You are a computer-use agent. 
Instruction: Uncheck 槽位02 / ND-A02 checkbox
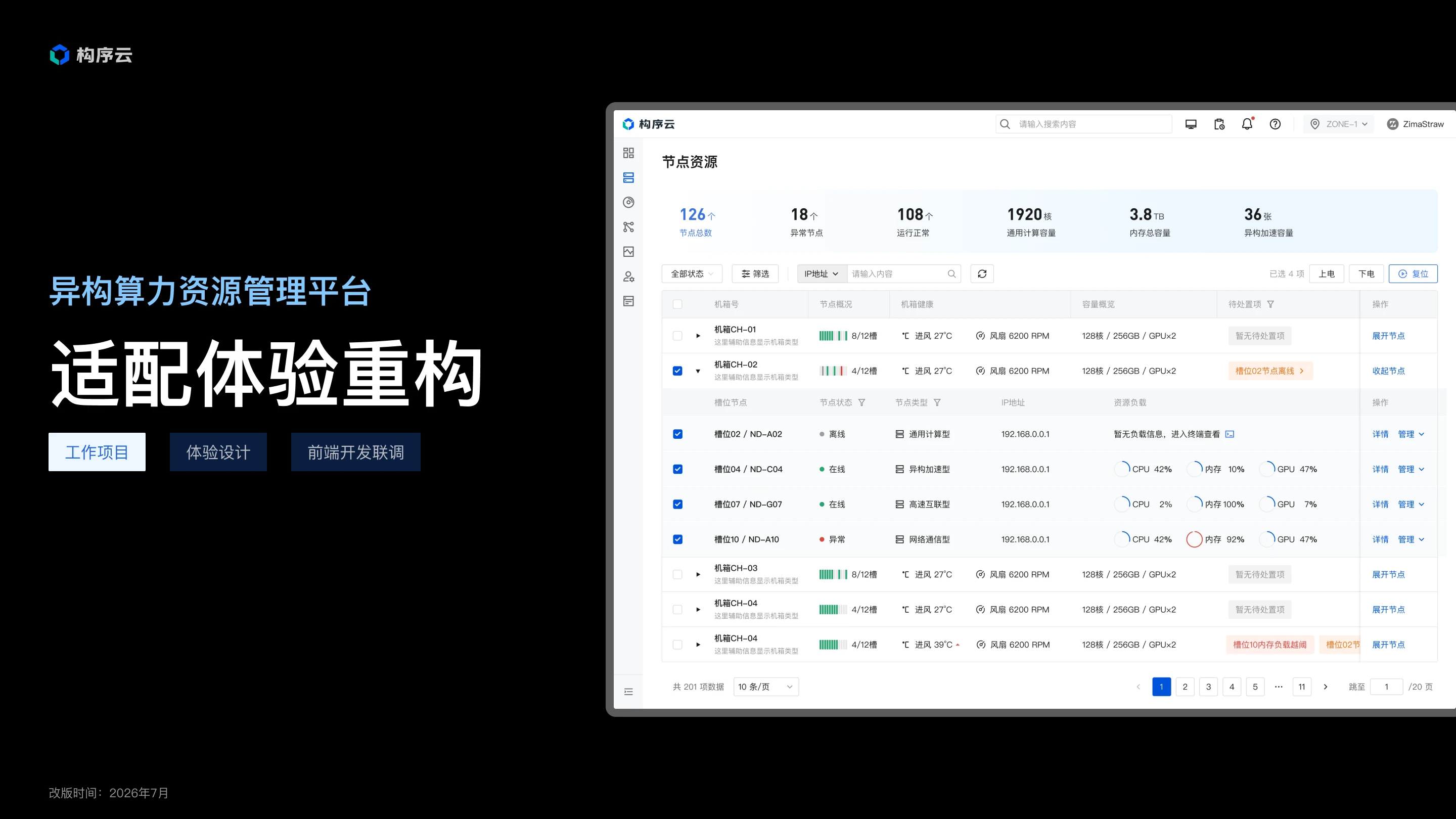677,434
